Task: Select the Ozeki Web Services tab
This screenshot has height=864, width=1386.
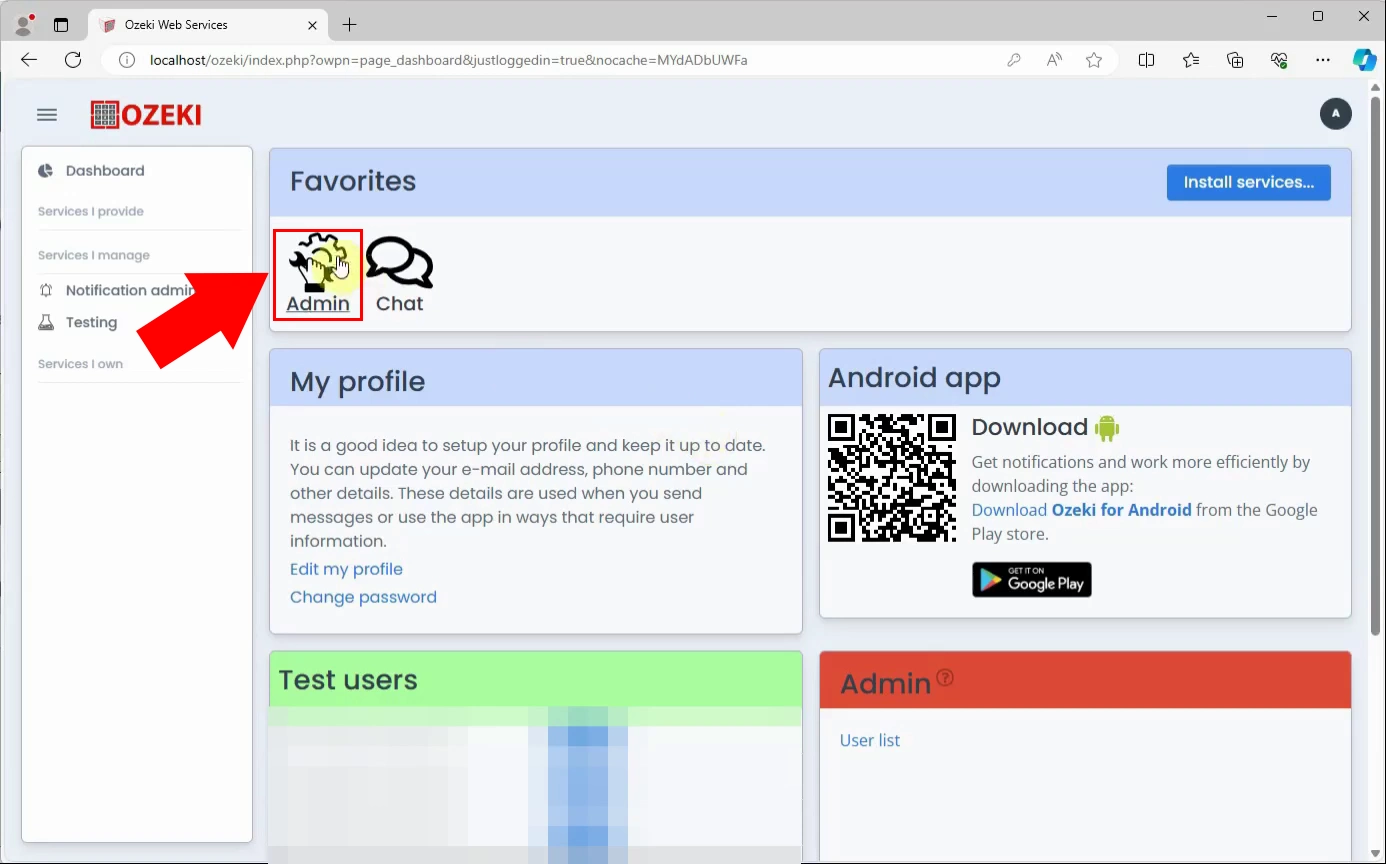Action: [x=209, y=24]
